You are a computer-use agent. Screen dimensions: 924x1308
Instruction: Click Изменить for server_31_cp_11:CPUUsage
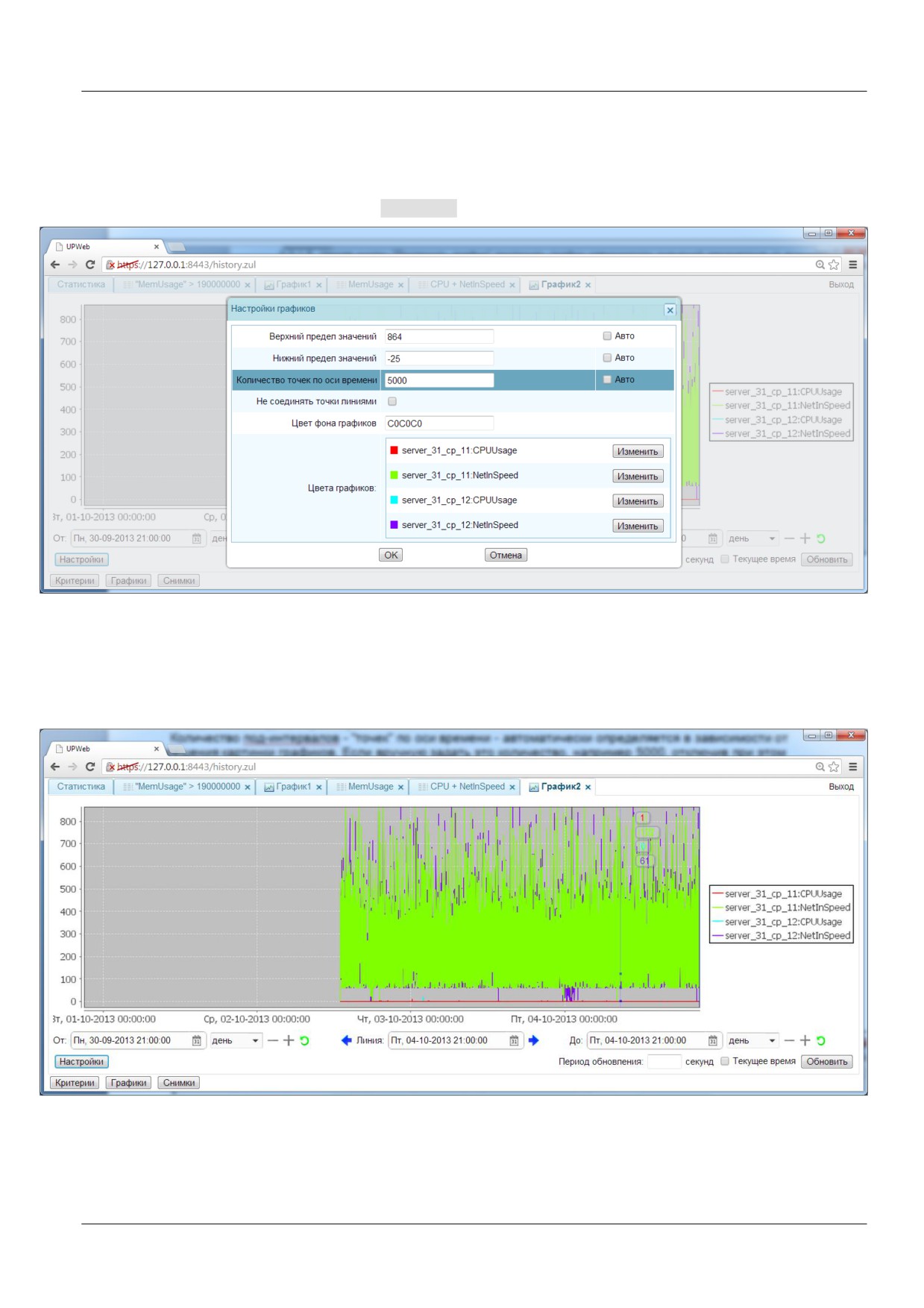[x=638, y=451]
